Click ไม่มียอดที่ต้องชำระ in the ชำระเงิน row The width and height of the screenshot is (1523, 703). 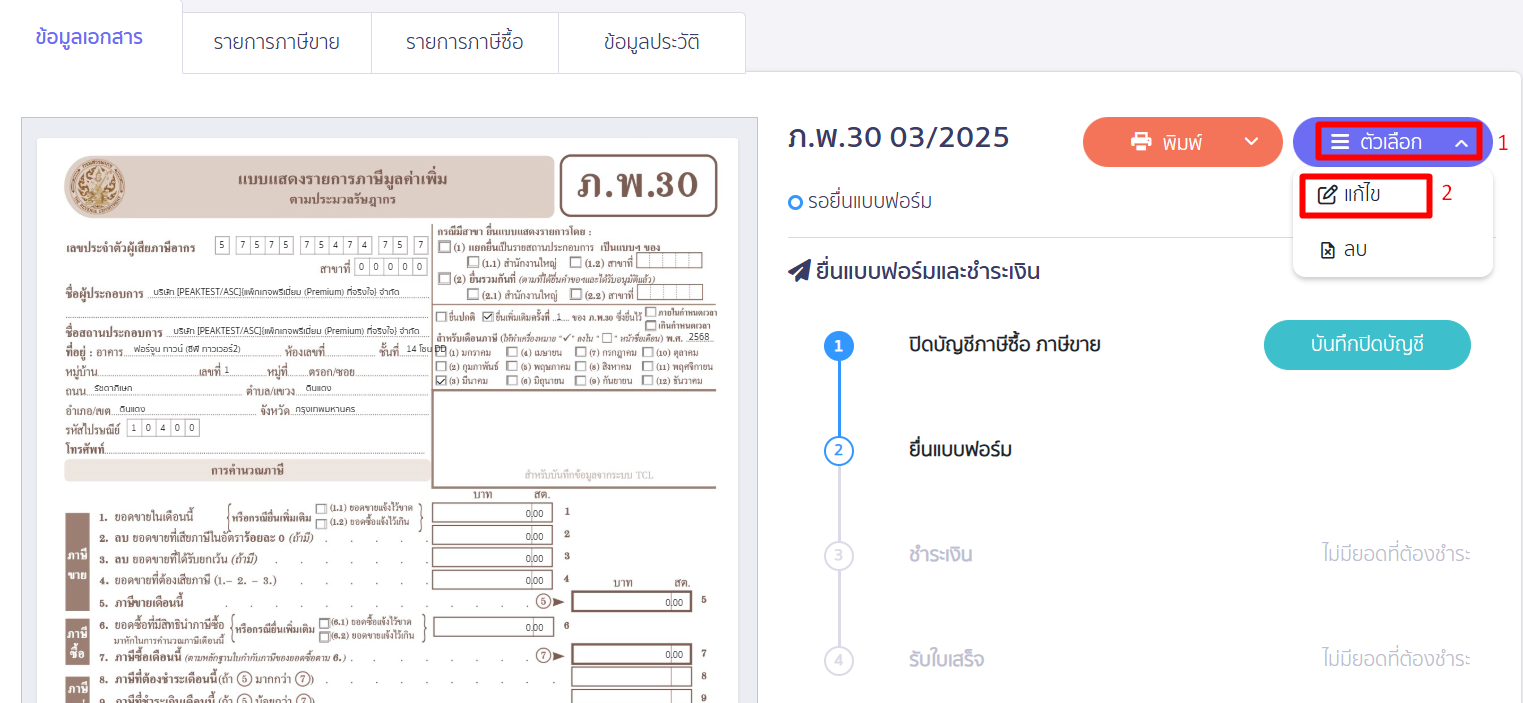coord(1396,555)
